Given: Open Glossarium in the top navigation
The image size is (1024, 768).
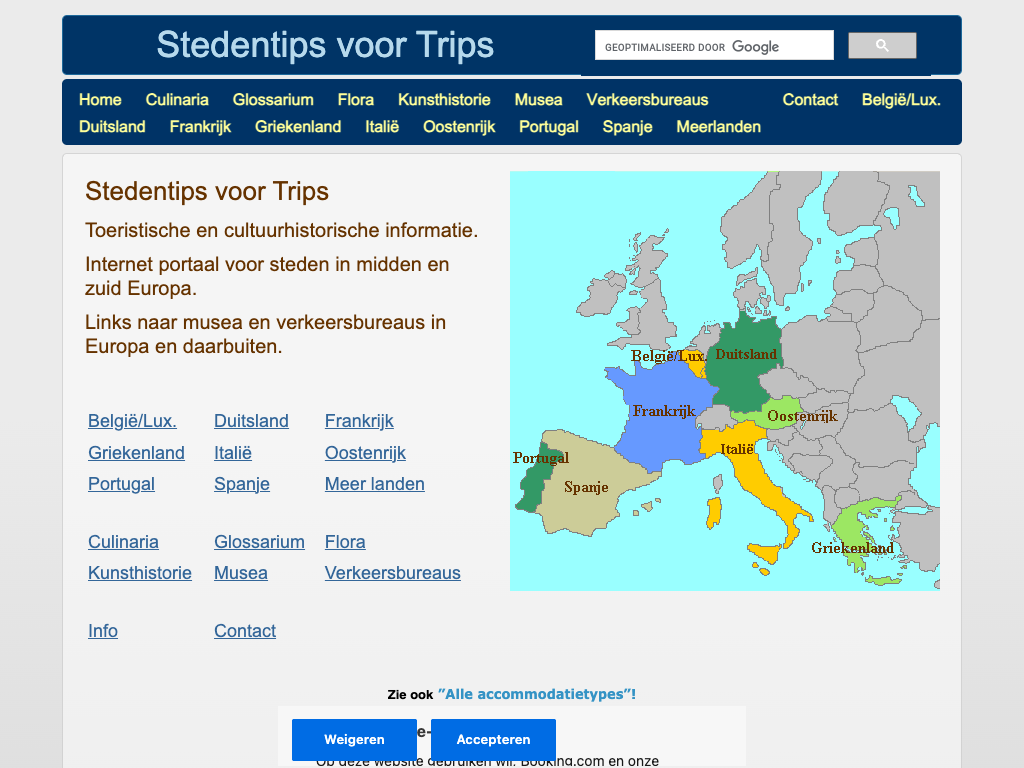Looking at the screenshot, I should pyautogui.click(x=273, y=99).
